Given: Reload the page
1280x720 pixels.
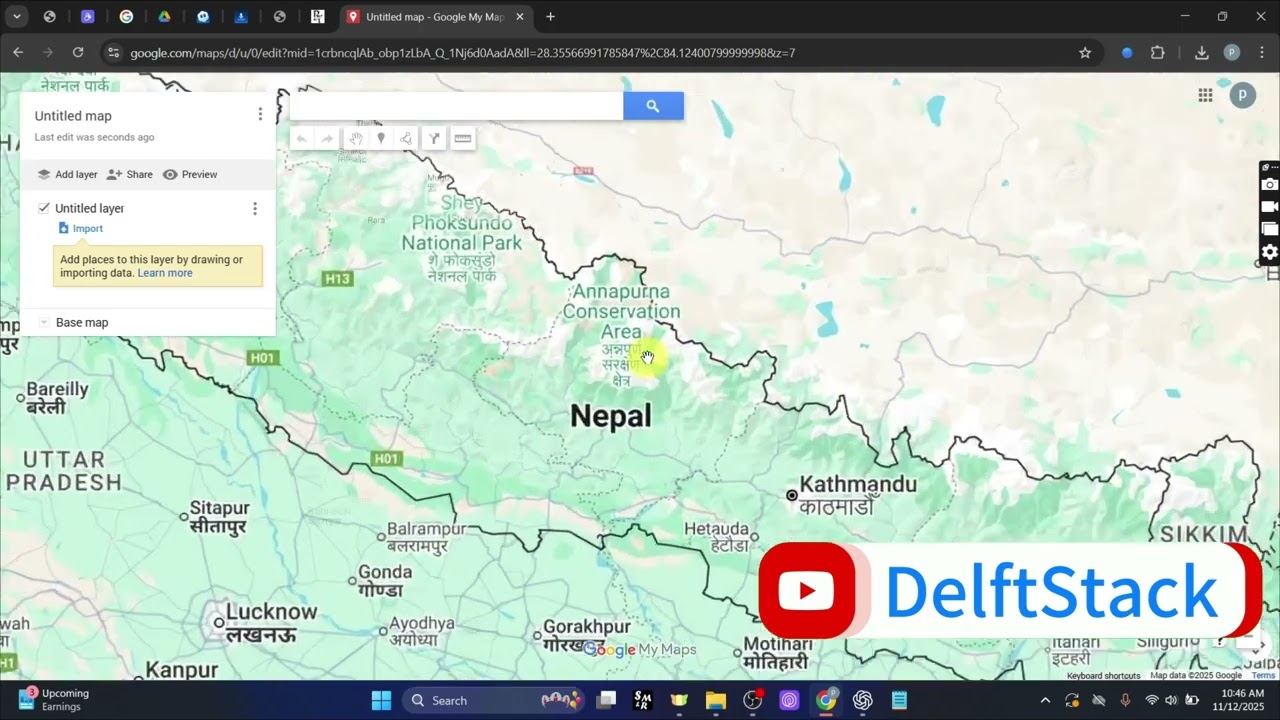Looking at the screenshot, I should (x=78, y=53).
